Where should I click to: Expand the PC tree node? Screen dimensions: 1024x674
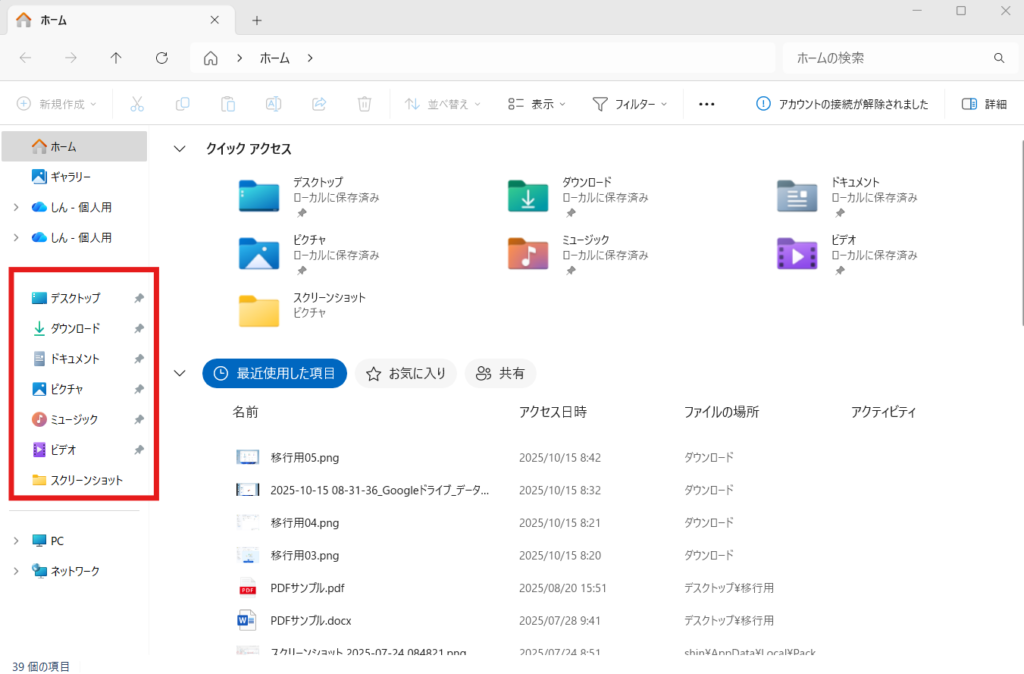(x=16, y=541)
